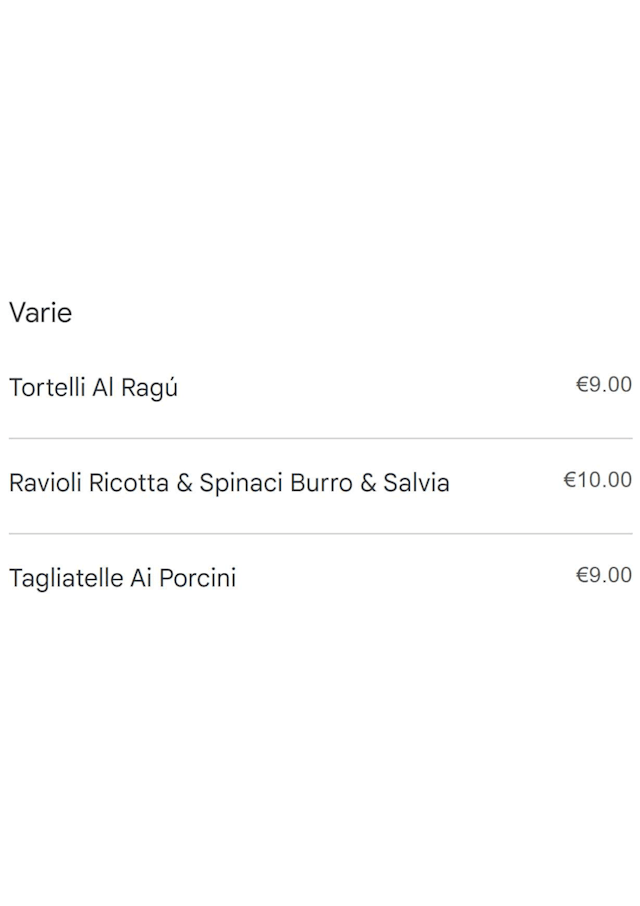Click the word "Spinaci"
The width and height of the screenshot is (640, 906).
[x=241, y=484]
